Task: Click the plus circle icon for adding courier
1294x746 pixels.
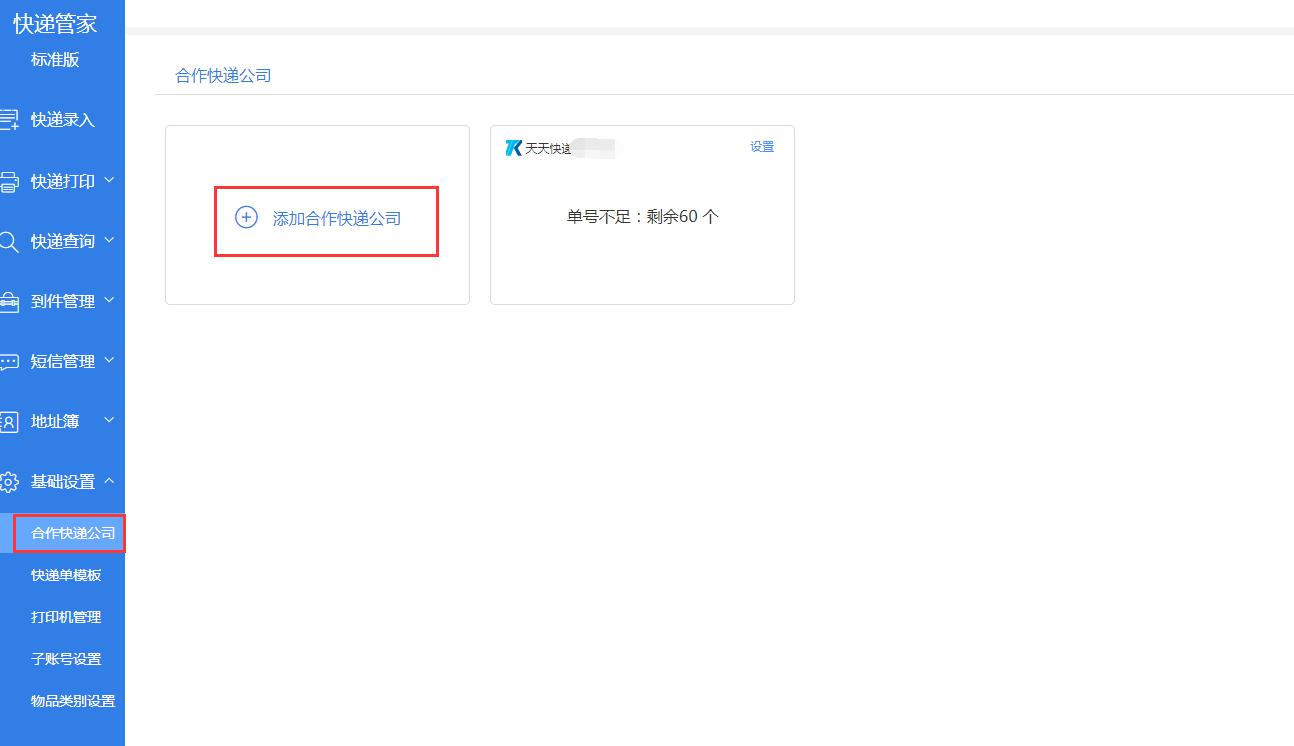Action: 246,217
